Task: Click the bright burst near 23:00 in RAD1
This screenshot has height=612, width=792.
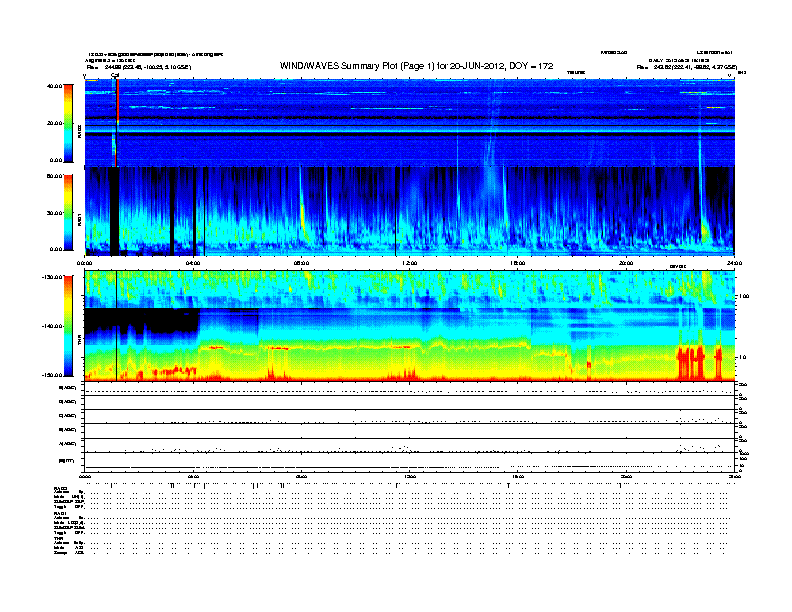Action: [704, 230]
